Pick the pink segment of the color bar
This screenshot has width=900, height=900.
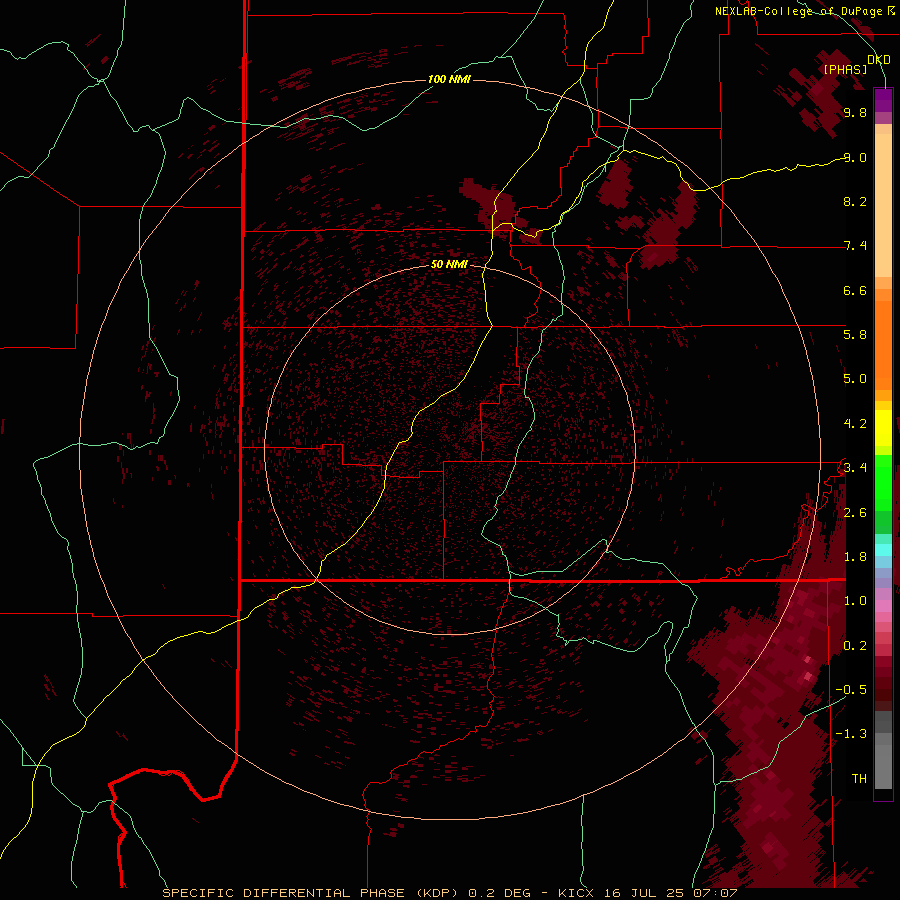(x=883, y=606)
